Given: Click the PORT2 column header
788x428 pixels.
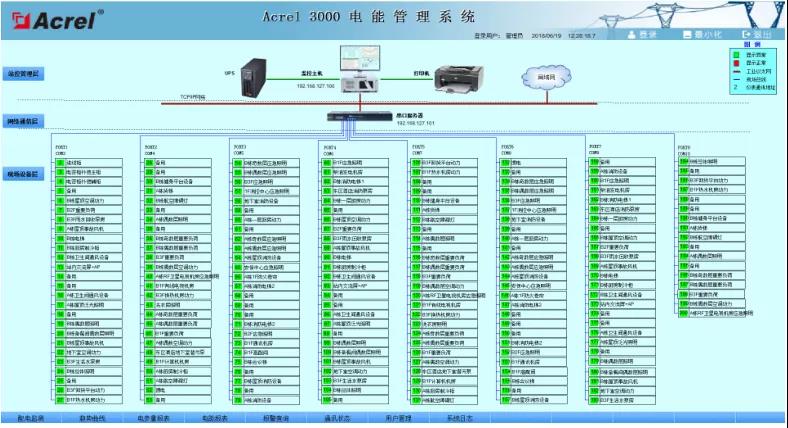Looking at the screenshot, I should coord(151,147).
